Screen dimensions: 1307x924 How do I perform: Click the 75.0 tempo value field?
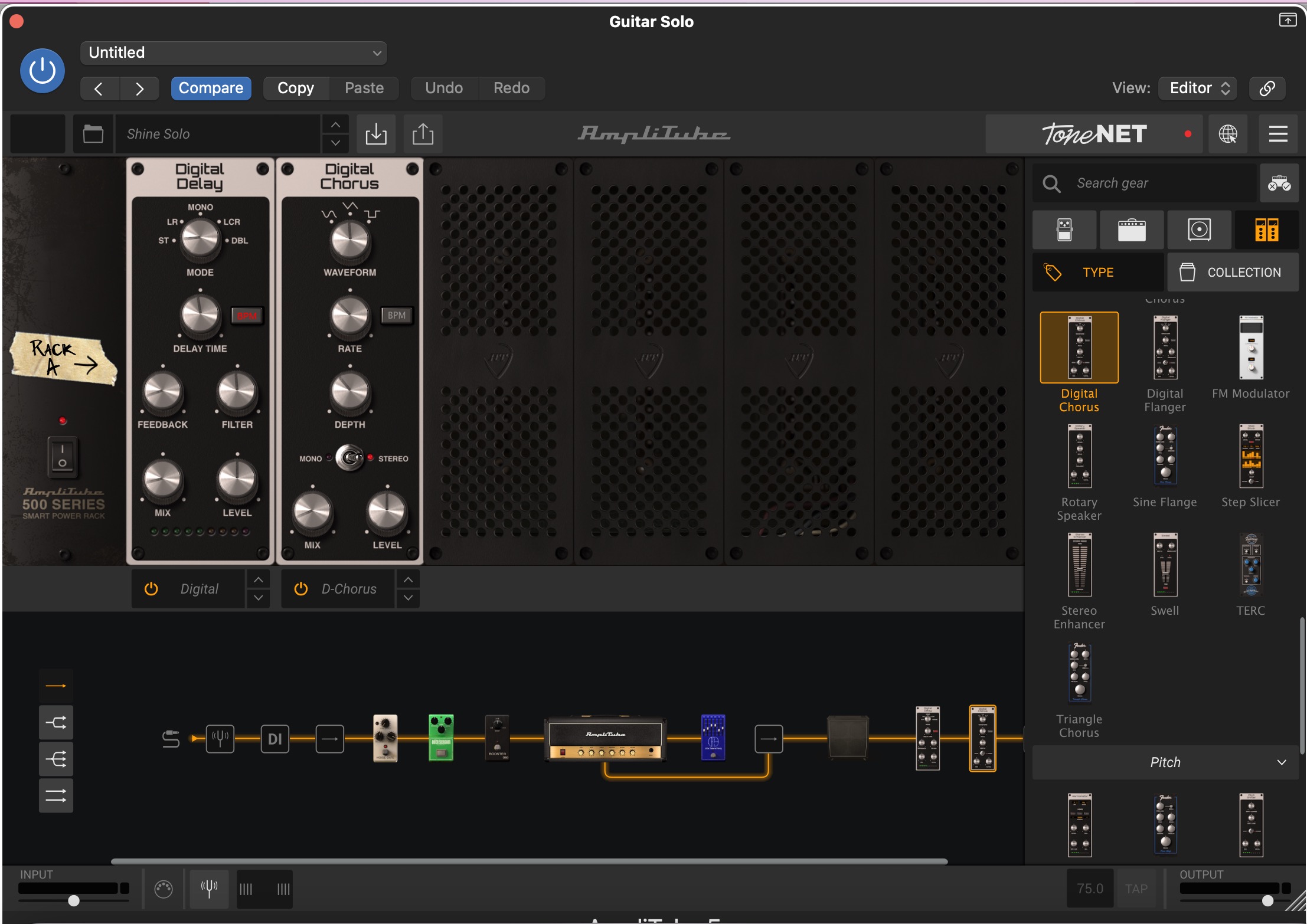[1090, 889]
